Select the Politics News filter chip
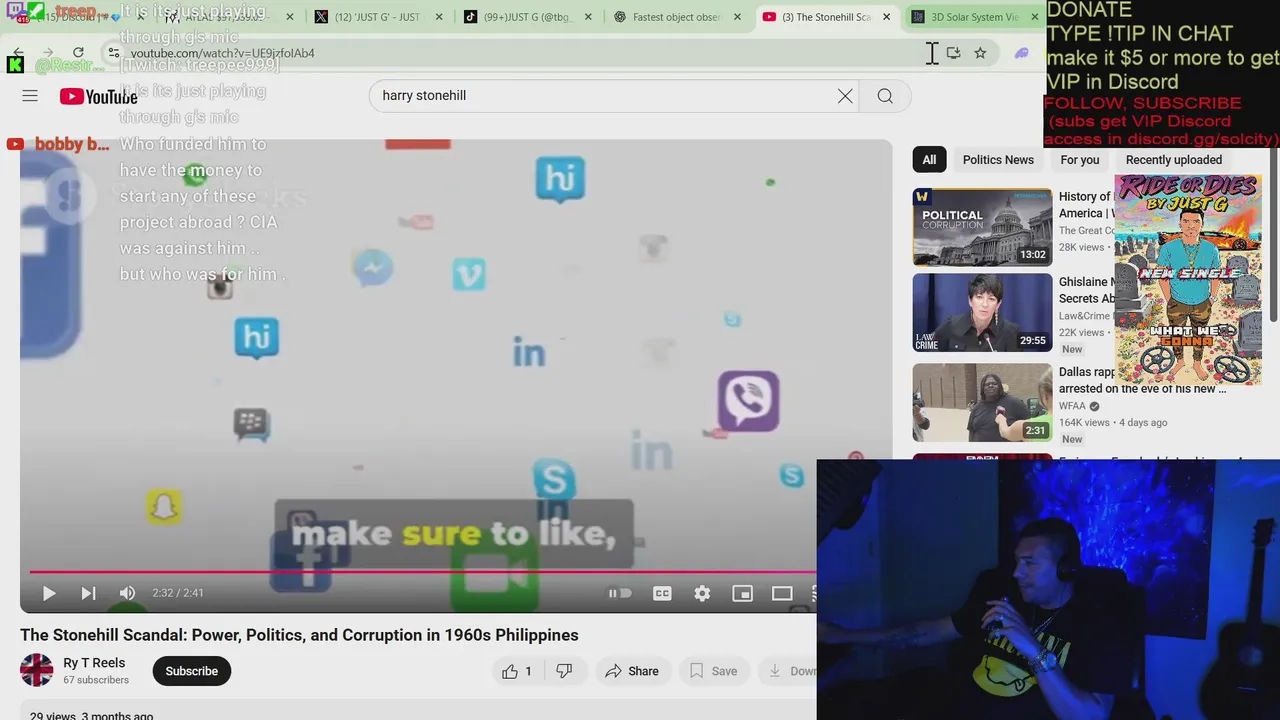Viewport: 1280px width, 720px height. (998, 160)
